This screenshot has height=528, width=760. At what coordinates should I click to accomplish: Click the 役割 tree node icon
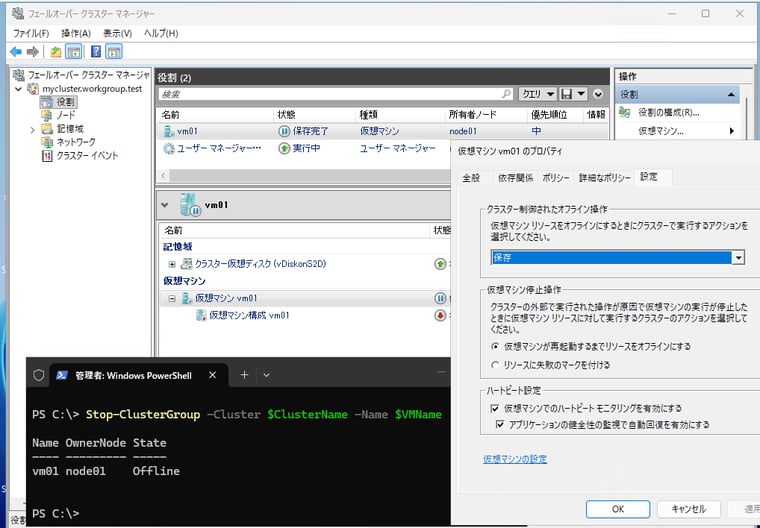(x=47, y=102)
